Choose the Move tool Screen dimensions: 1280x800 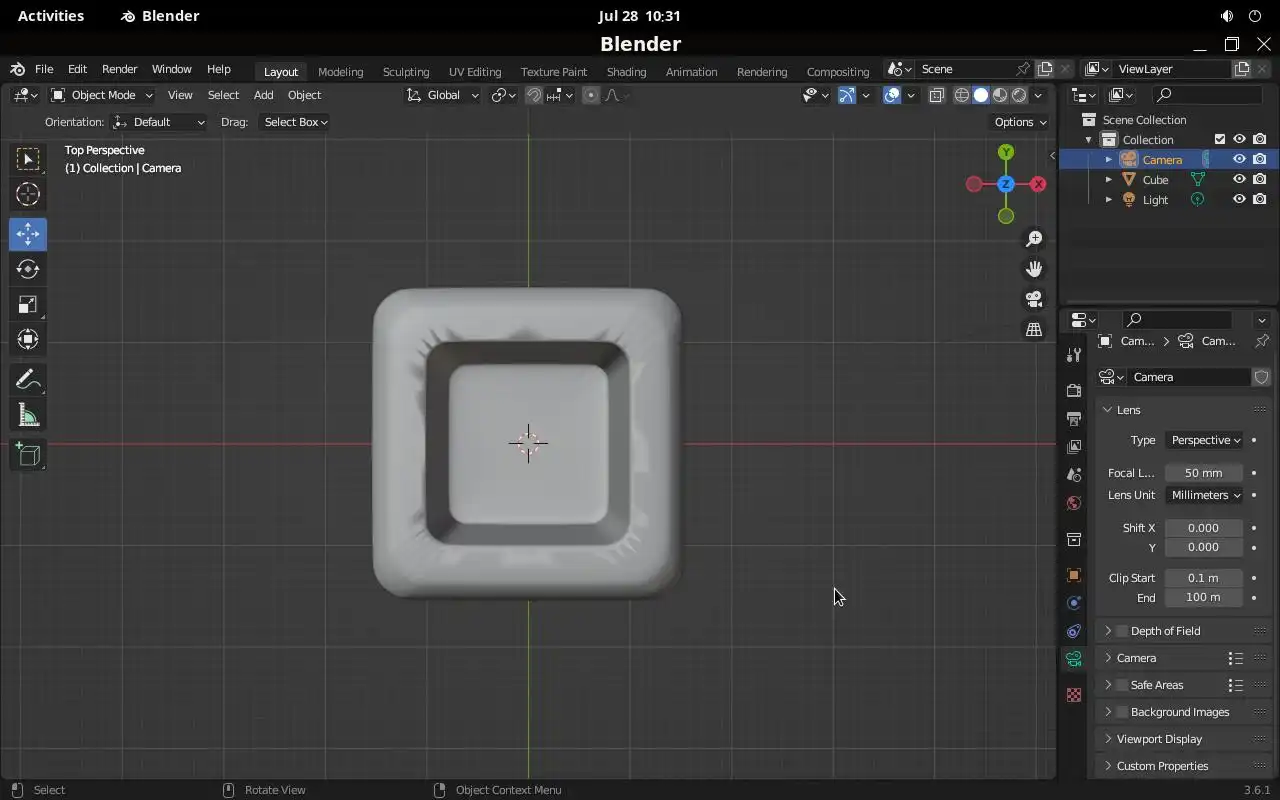28,234
